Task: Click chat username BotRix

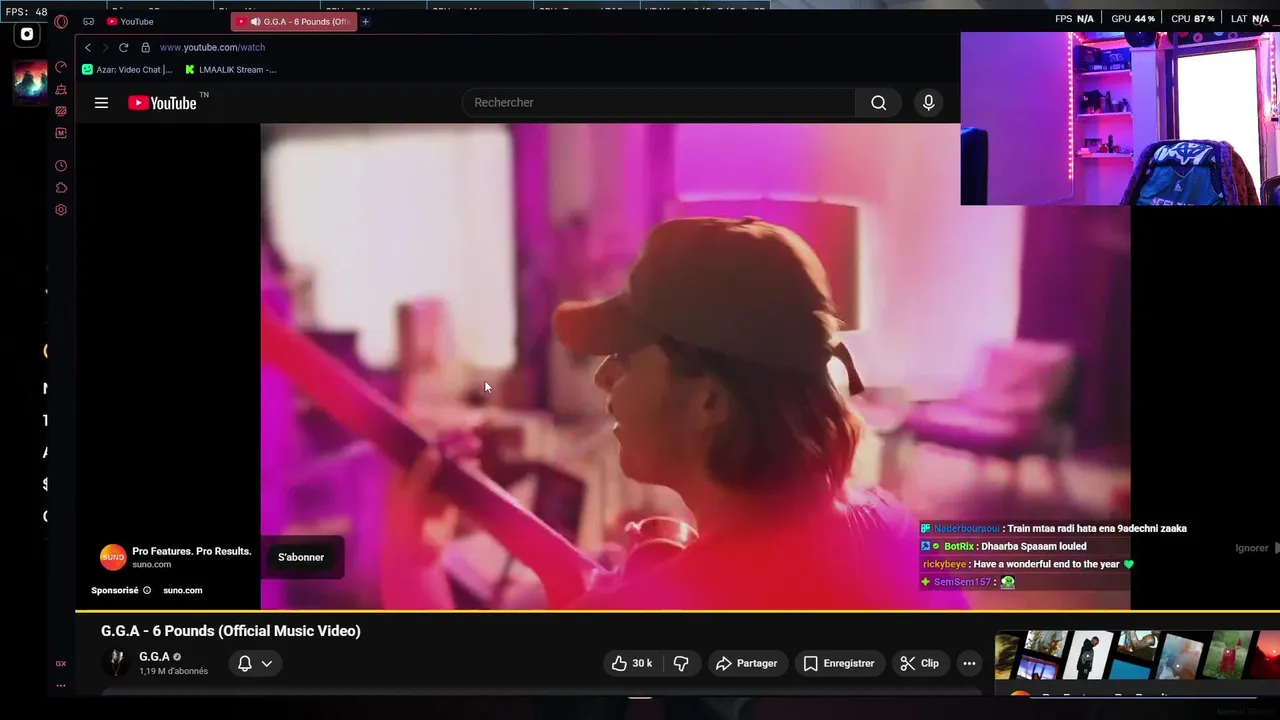Action: [958, 546]
